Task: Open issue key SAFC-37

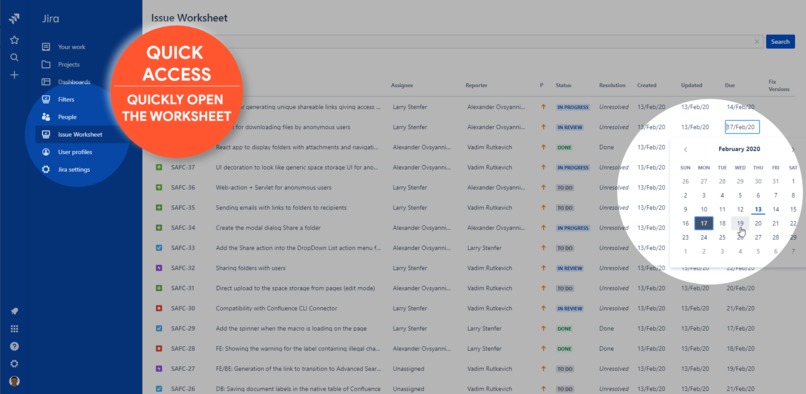Action: [x=183, y=168]
